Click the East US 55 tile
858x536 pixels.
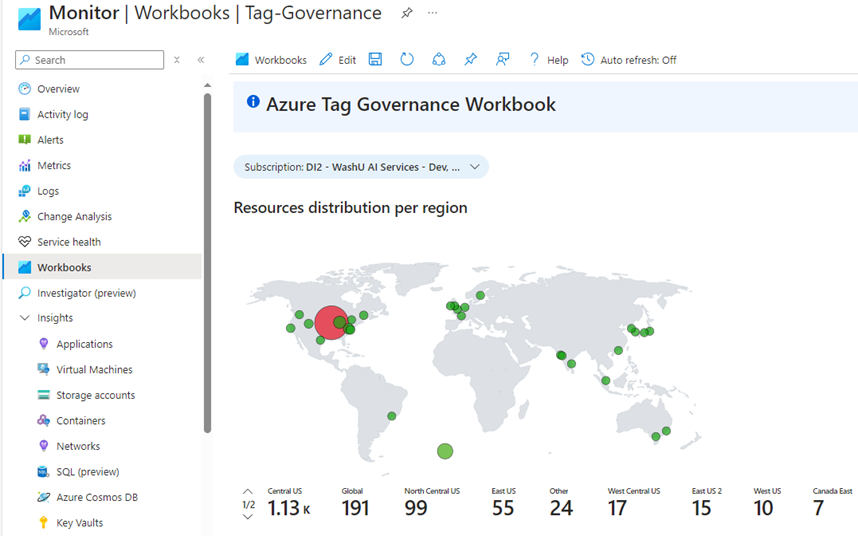[503, 502]
